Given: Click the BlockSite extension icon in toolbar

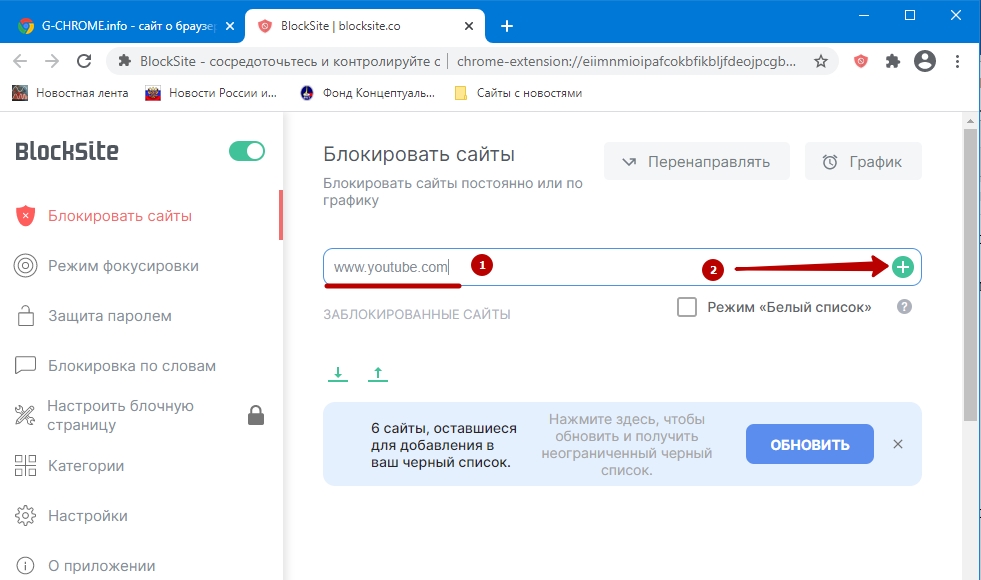Looking at the screenshot, I should (x=860, y=61).
